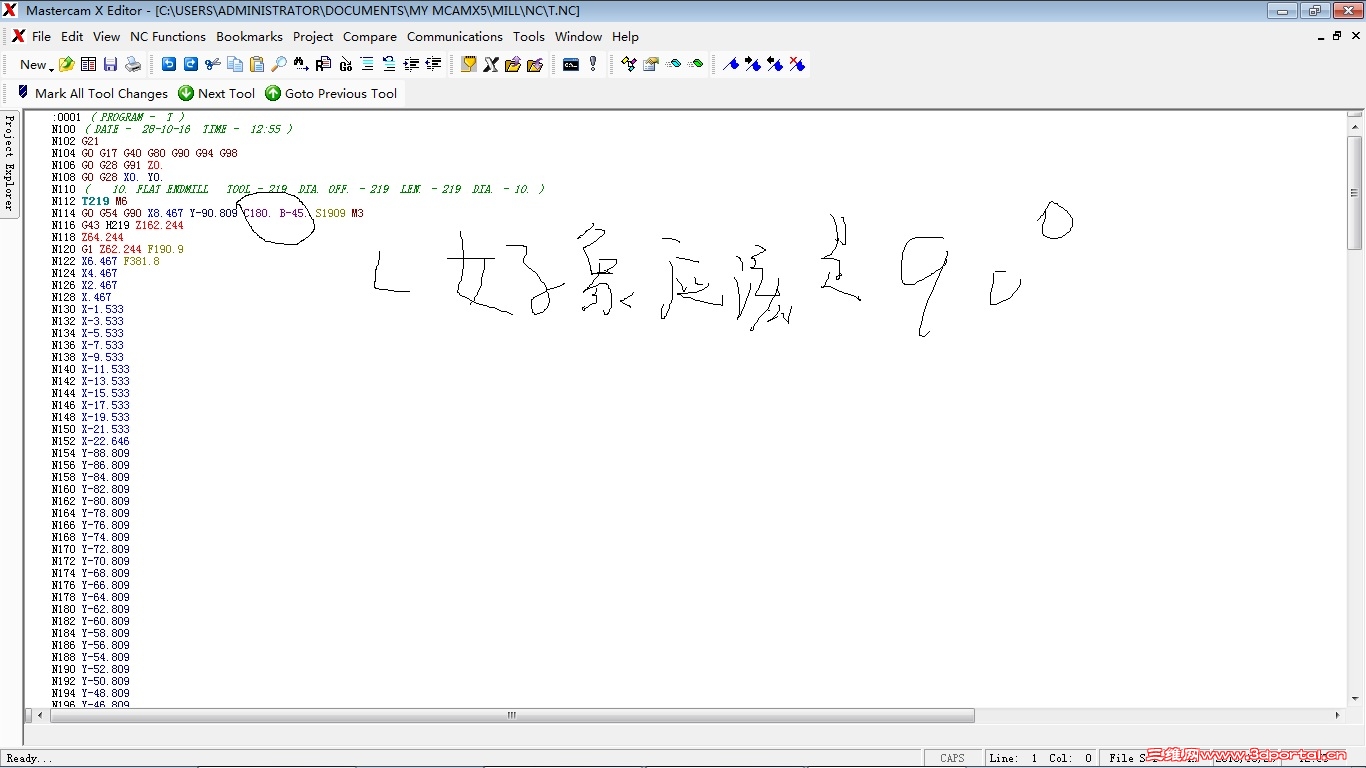Click the horizontal scrollbar thumb
1366x768 pixels.
pyautogui.click(x=512, y=715)
